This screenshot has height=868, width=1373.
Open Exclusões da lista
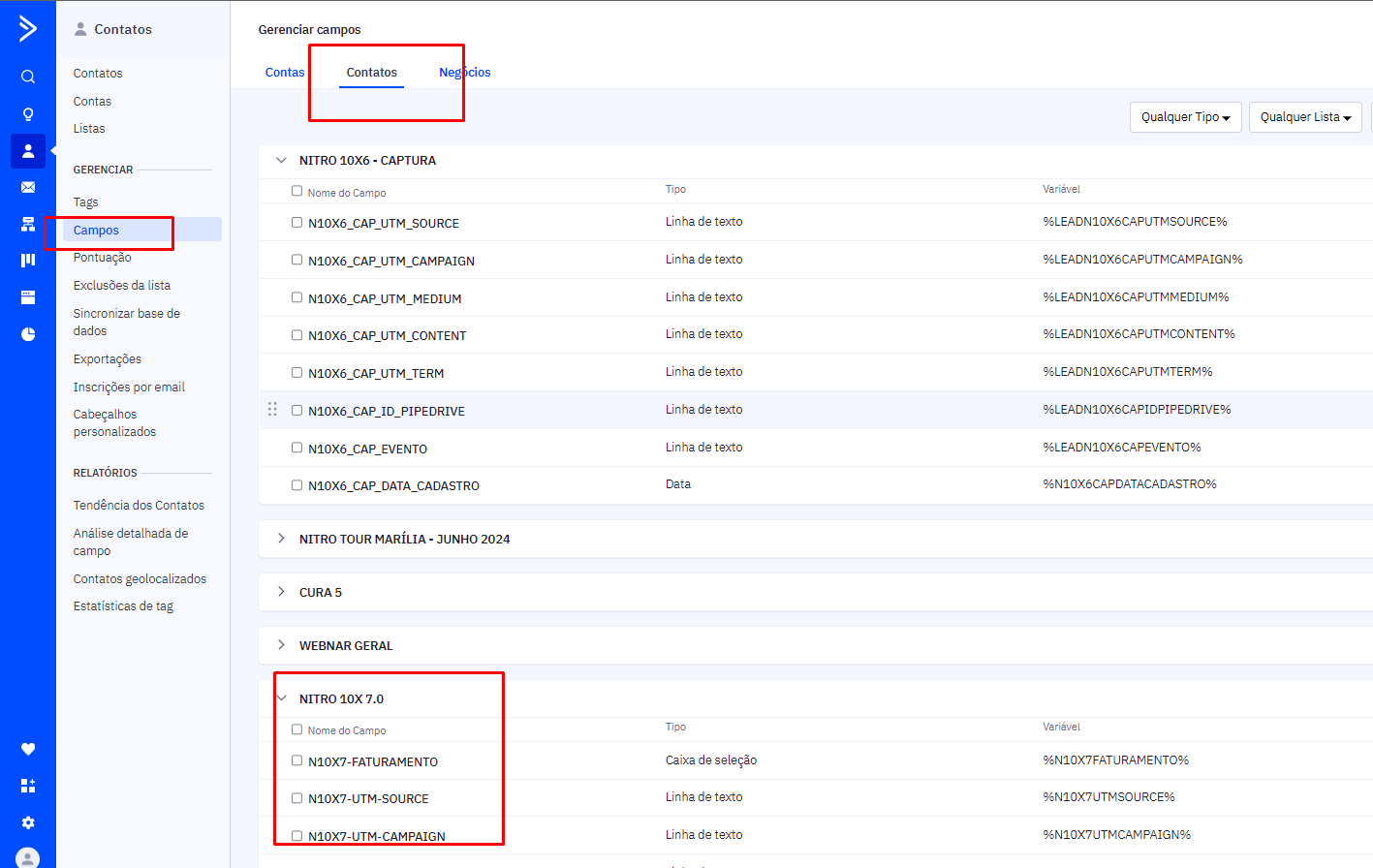(122, 286)
